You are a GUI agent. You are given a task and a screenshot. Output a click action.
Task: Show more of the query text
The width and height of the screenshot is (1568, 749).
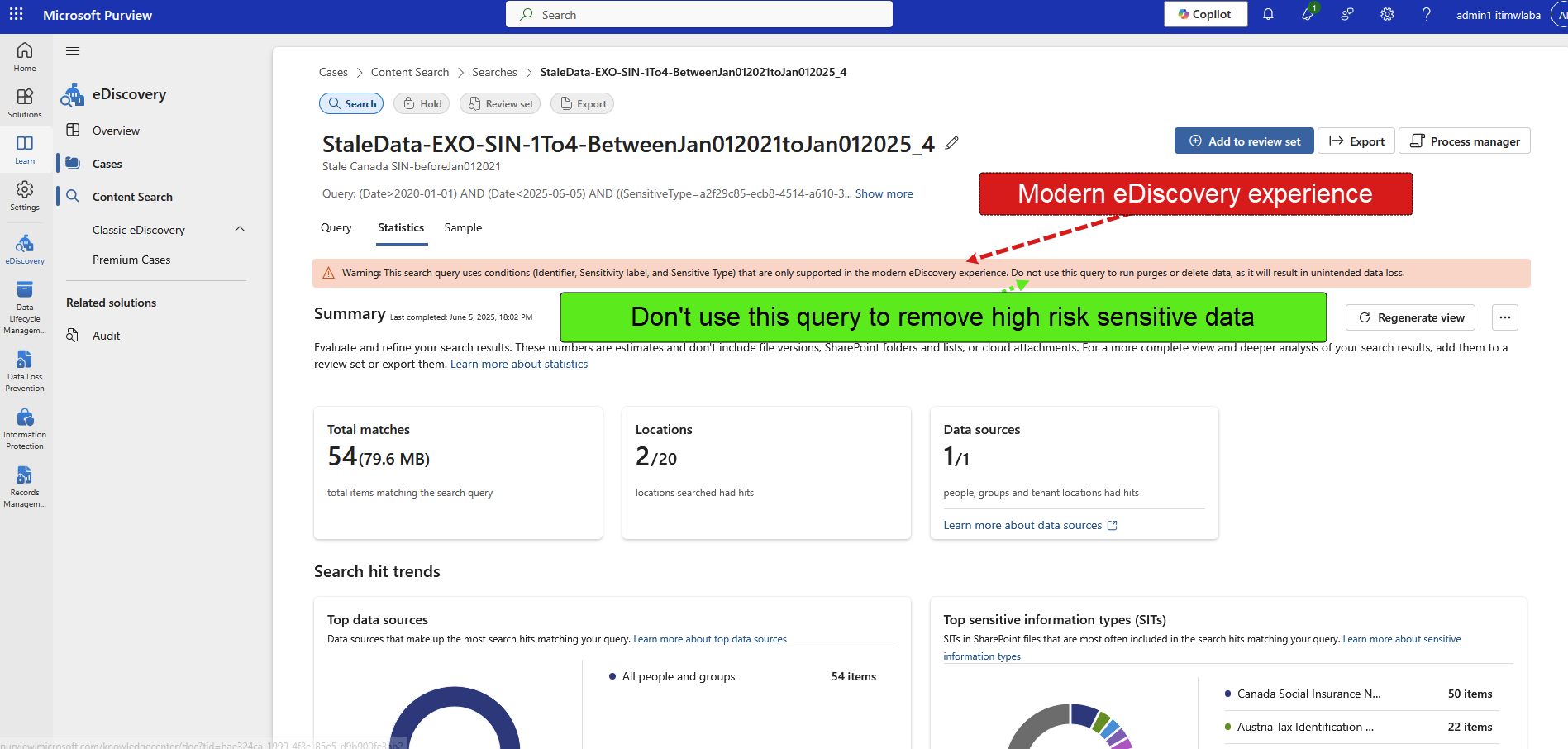884,193
